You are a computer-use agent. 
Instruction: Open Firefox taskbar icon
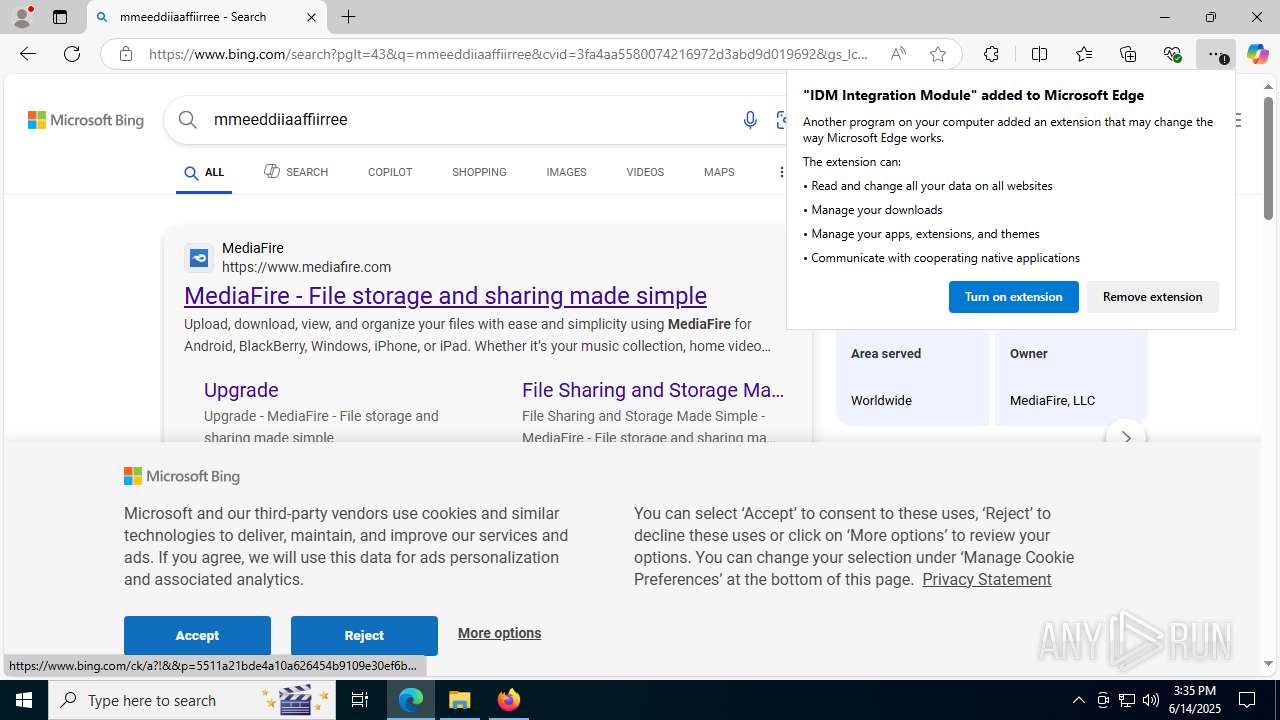509,700
